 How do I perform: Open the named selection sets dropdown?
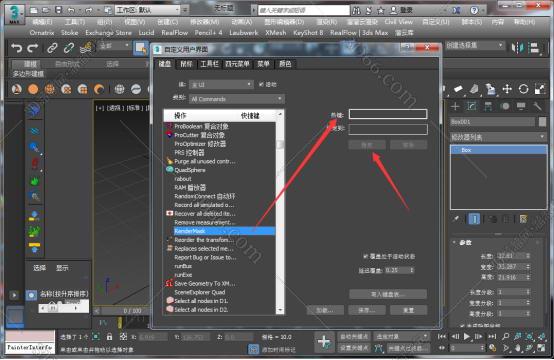click(x=475, y=45)
